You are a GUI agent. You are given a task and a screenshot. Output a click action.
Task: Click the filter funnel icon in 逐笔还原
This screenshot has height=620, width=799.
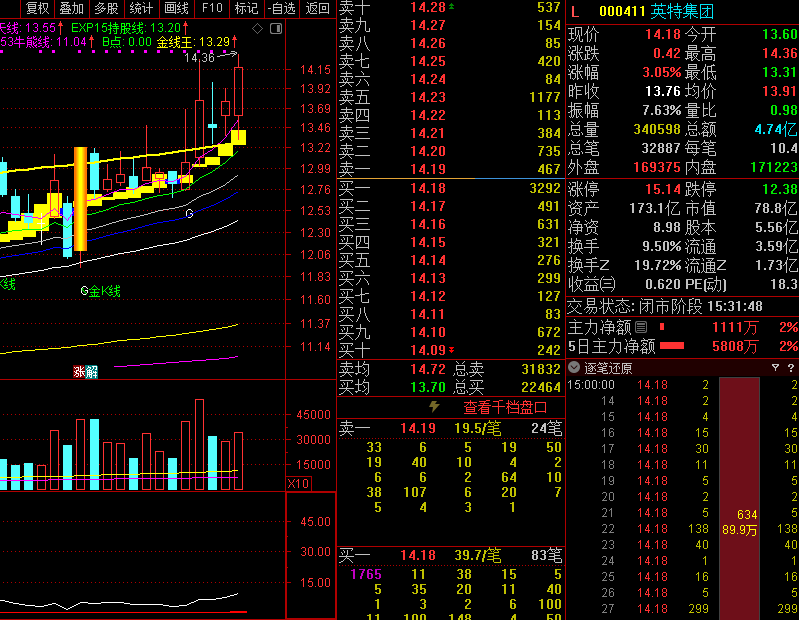[x=774, y=368]
